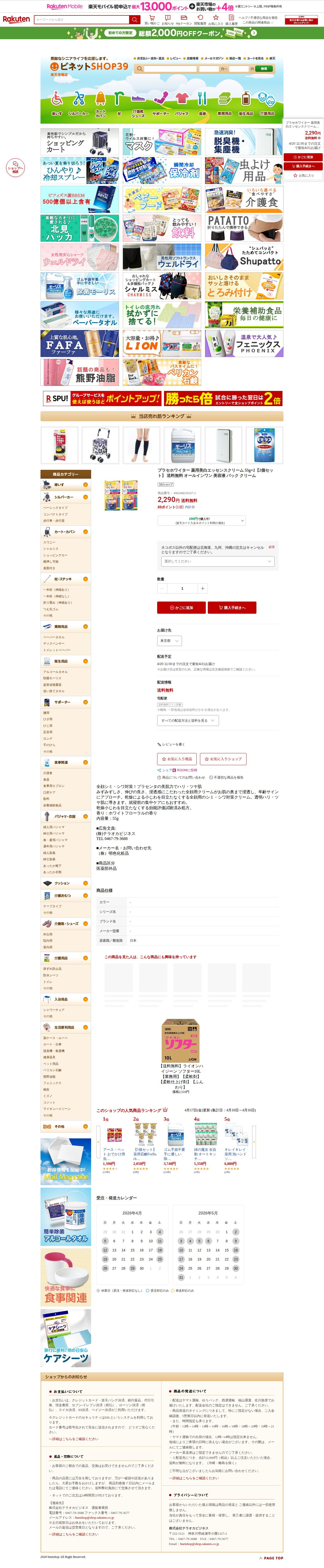Show next items in shop ranking carousel
This screenshot has height=1568, width=324.
[x=254, y=1141]
